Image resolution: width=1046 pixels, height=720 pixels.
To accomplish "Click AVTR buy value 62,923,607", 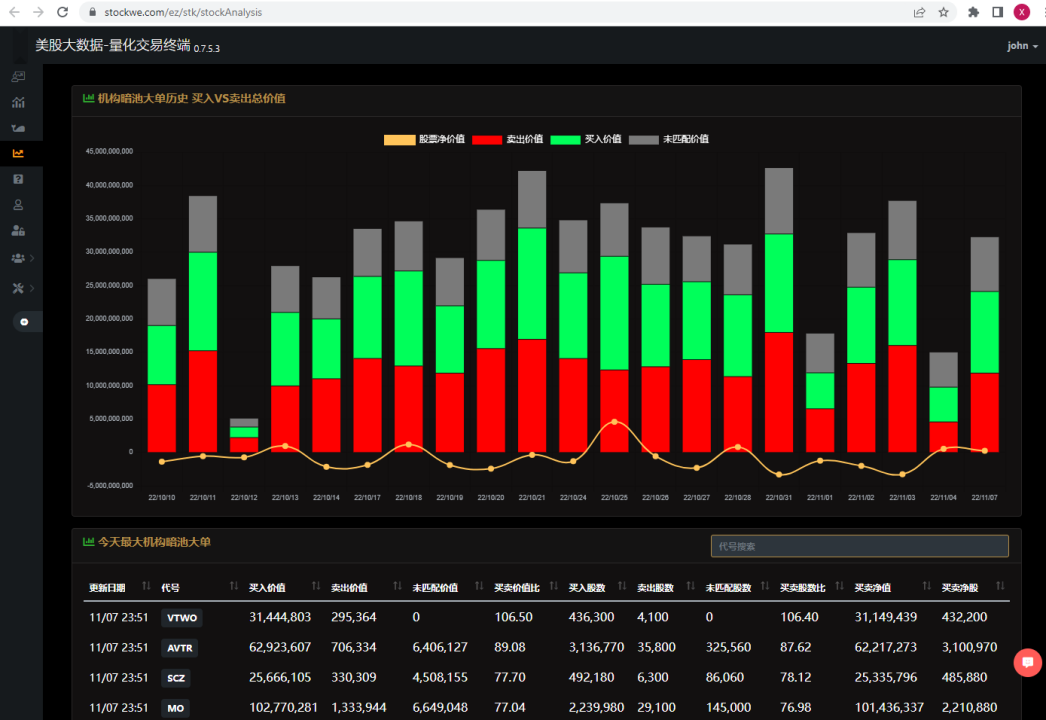I will pyautogui.click(x=280, y=647).
